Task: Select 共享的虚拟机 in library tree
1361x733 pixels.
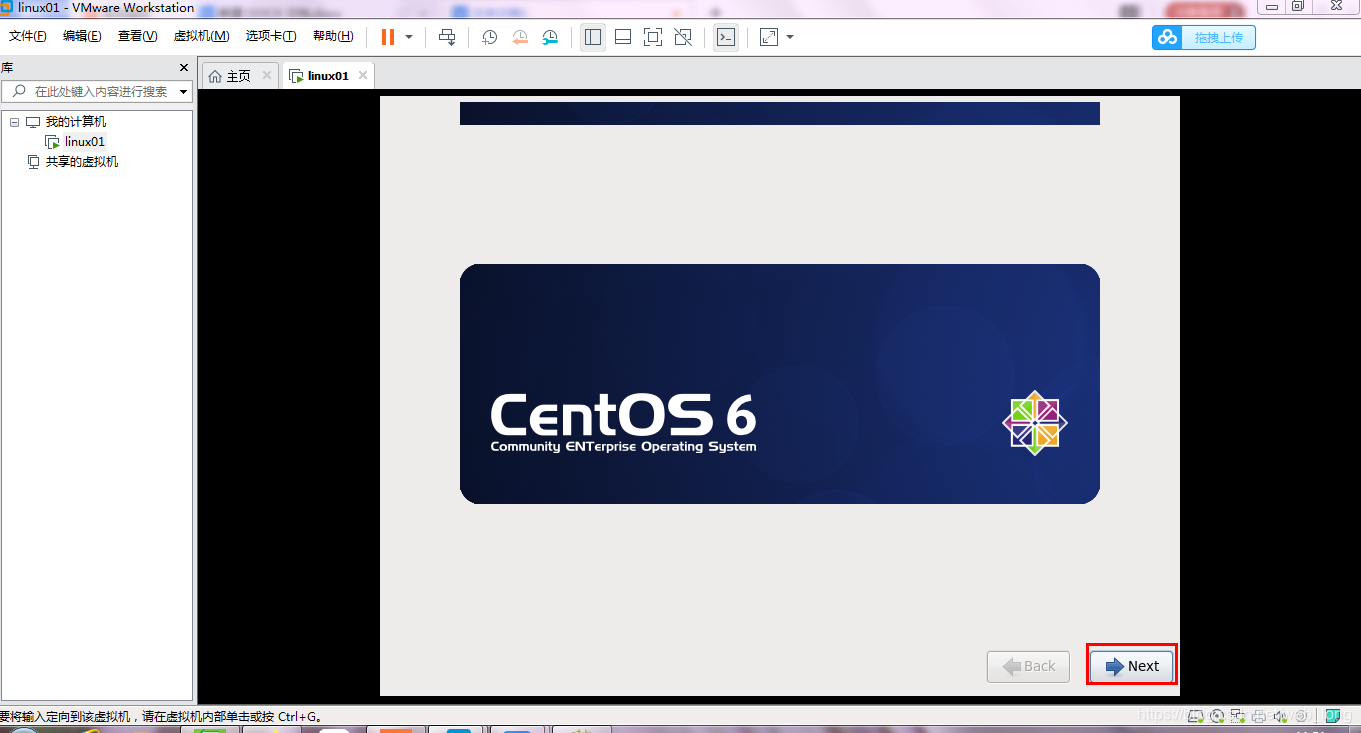Action: pyautogui.click(x=82, y=162)
